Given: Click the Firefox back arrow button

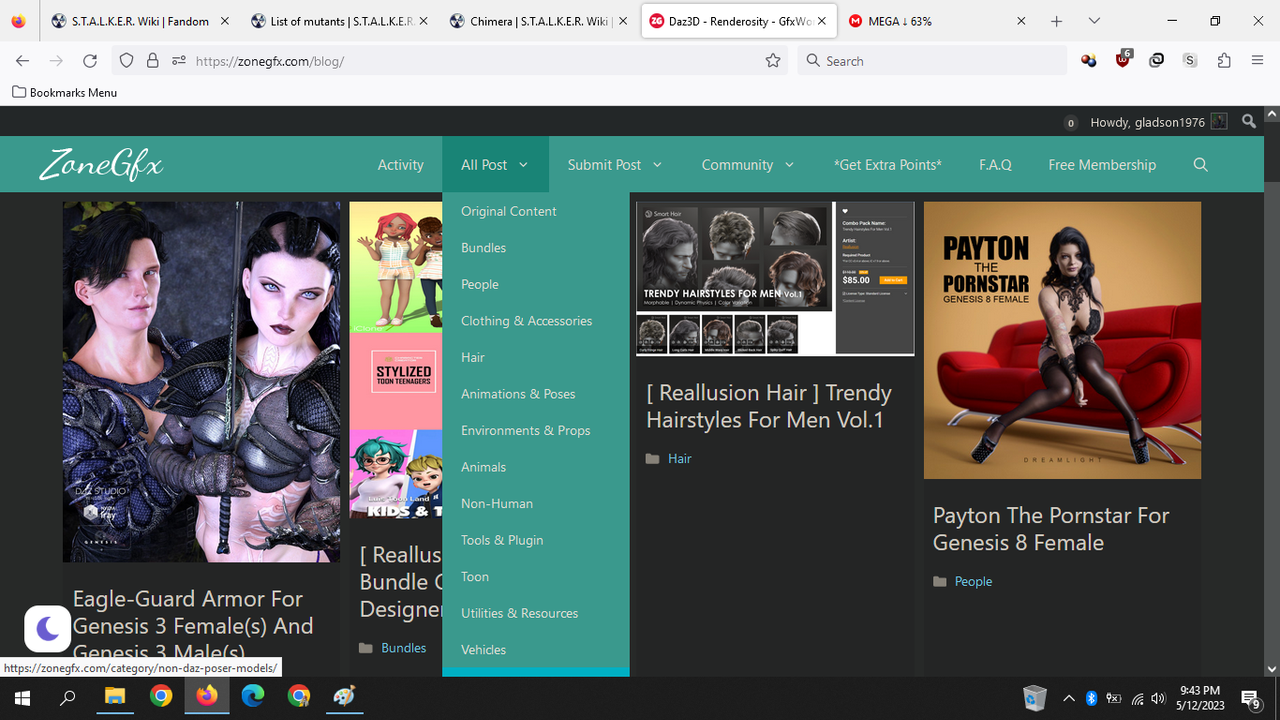Looking at the screenshot, I should (x=23, y=61).
